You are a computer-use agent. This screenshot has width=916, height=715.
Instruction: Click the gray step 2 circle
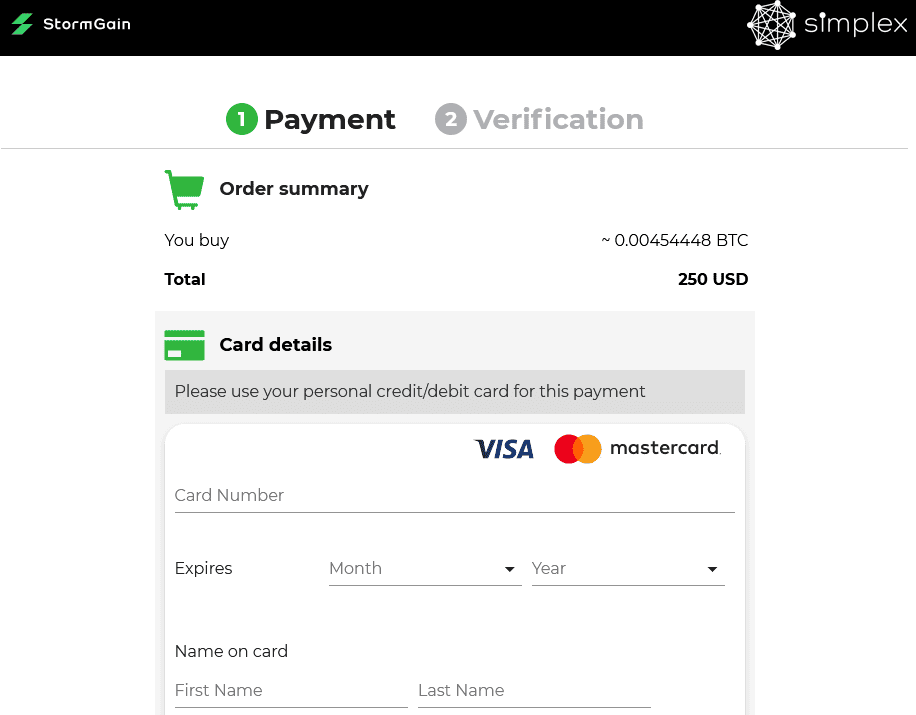point(450,119)
